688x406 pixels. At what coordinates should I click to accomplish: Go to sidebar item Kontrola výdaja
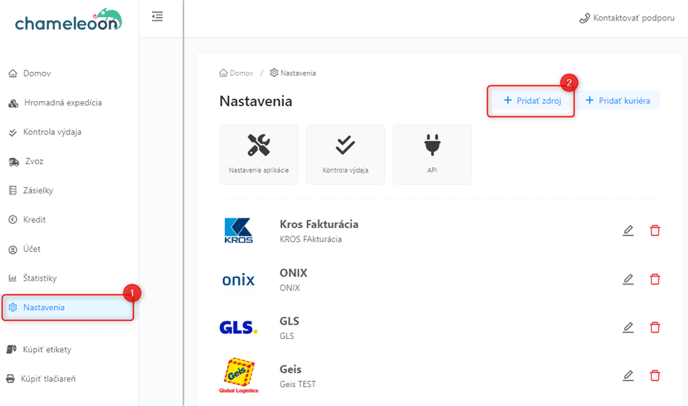(x=45, y=132)
